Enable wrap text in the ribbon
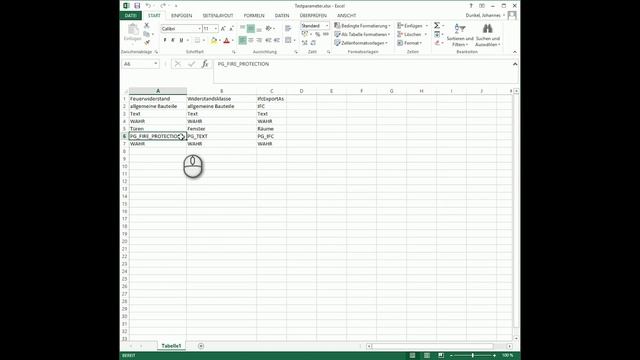This screenshot has width=640, height=360. [x=288, y=29]
